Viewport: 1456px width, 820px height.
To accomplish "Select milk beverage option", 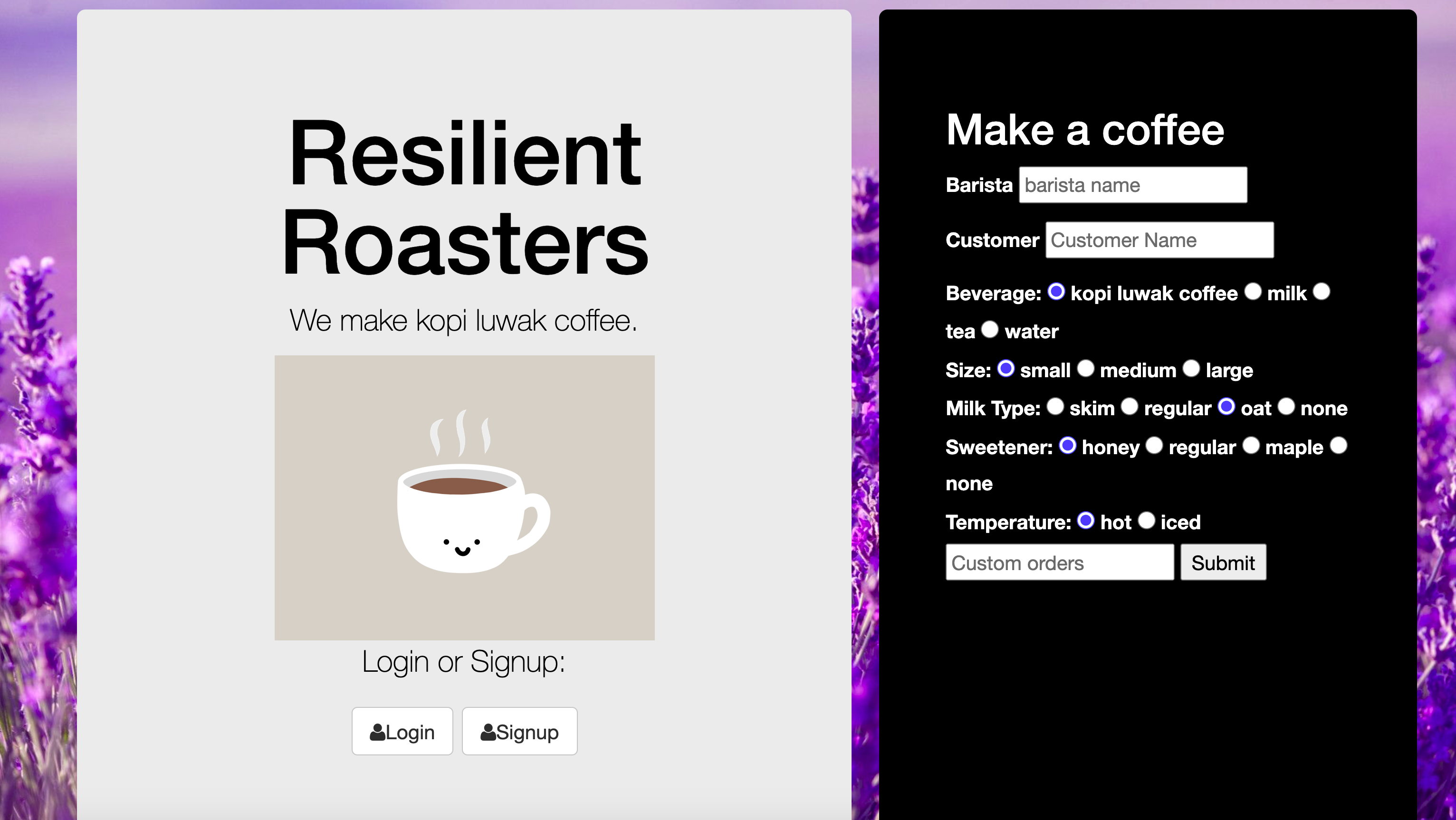I will pos(1253,292).
